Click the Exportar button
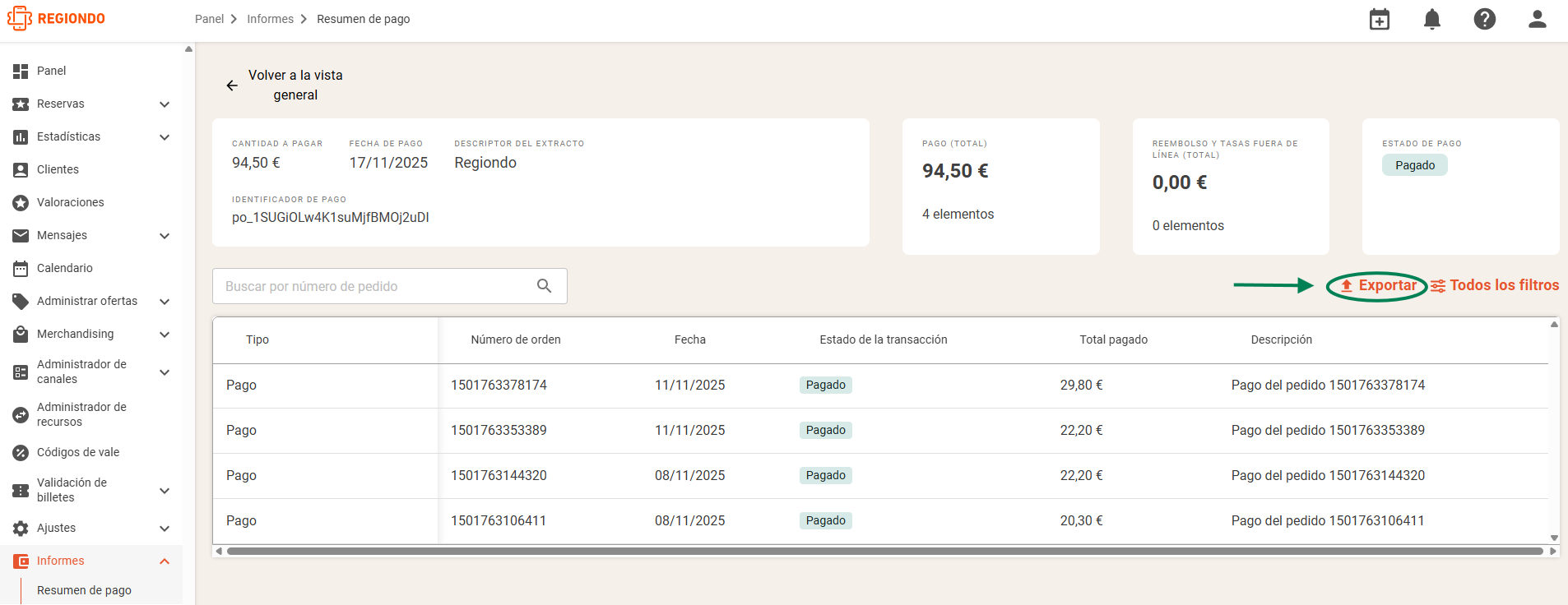This screenshot has width=1568, height=605. tap(1378, 286)
